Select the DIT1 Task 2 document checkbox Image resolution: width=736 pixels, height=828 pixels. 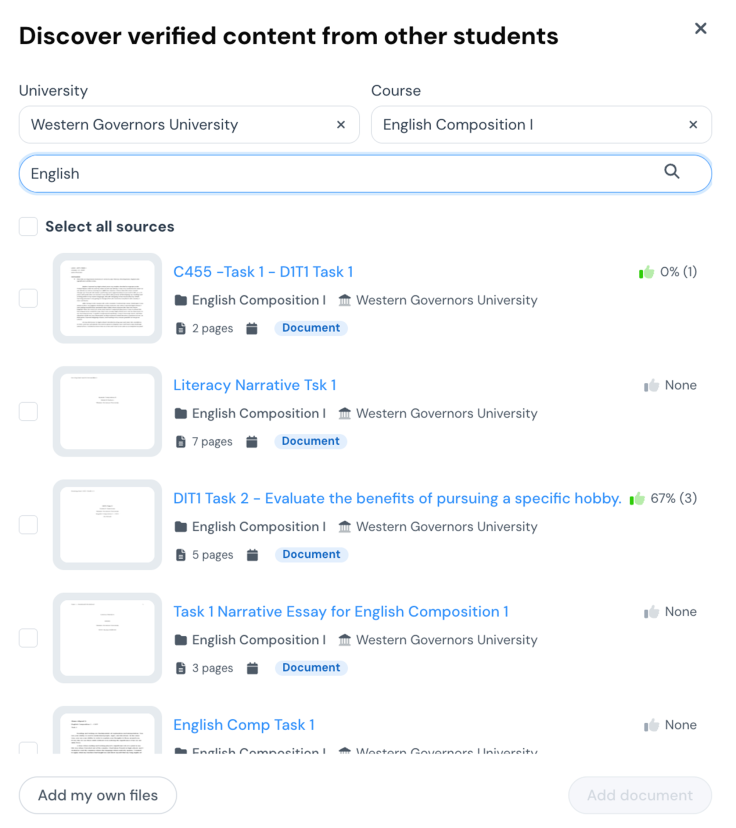point(29,525)
